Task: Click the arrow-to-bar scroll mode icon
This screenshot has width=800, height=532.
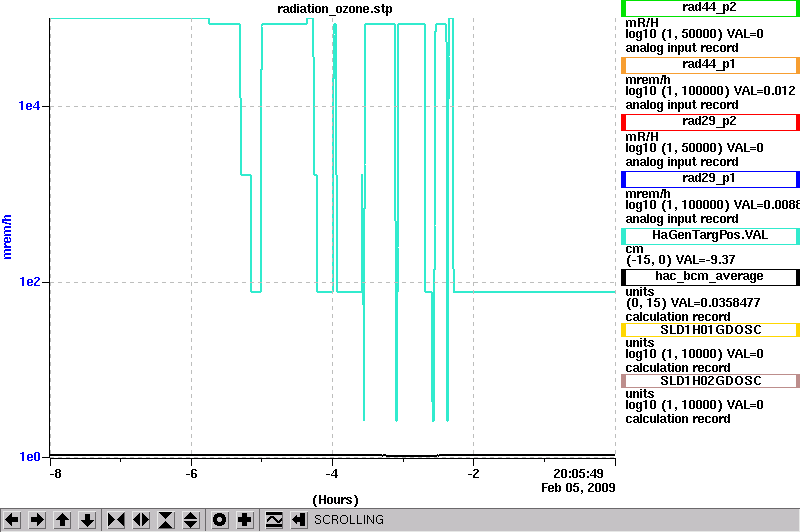Action: pos(299,520)
